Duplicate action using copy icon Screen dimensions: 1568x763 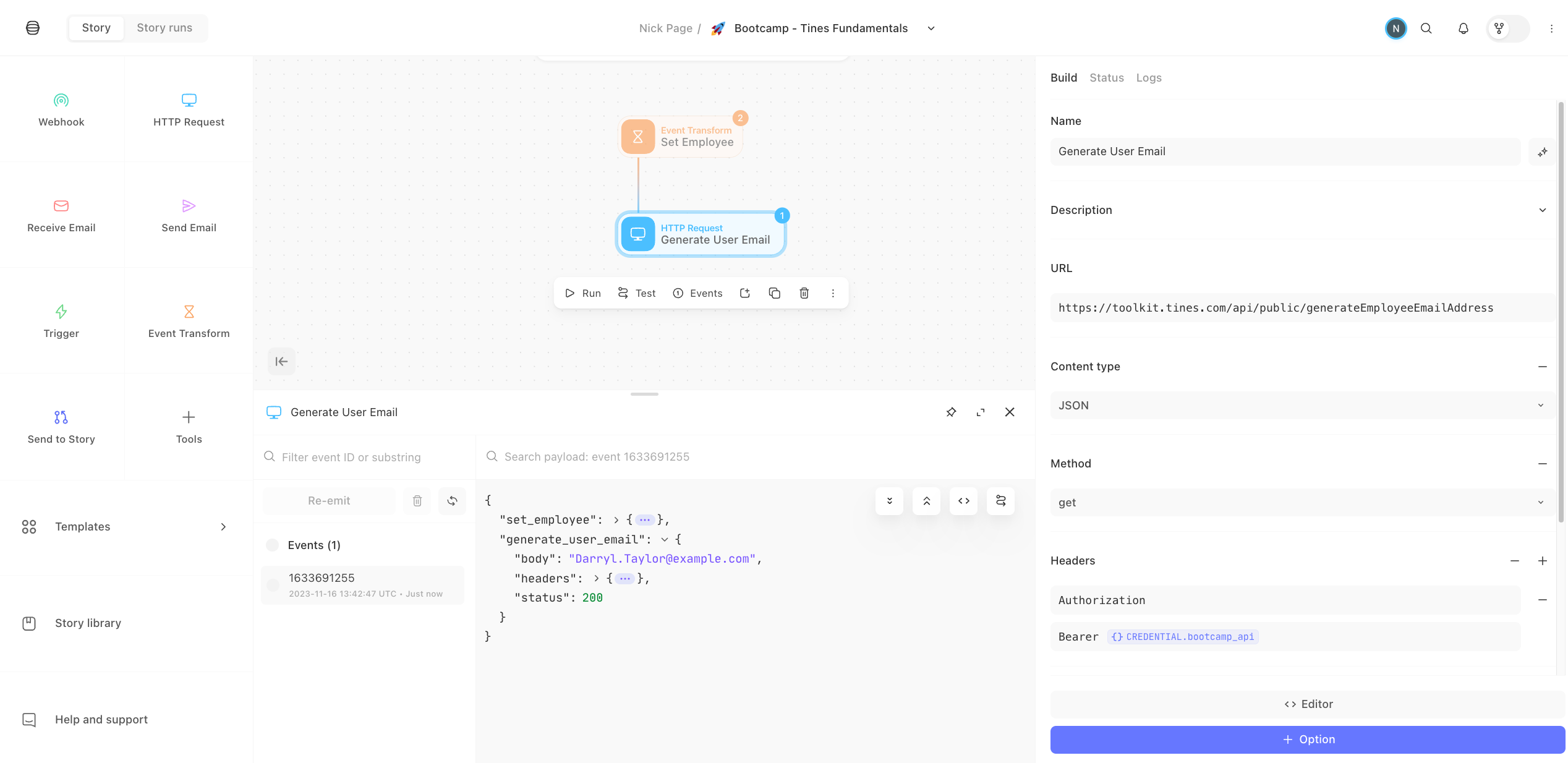774,293
